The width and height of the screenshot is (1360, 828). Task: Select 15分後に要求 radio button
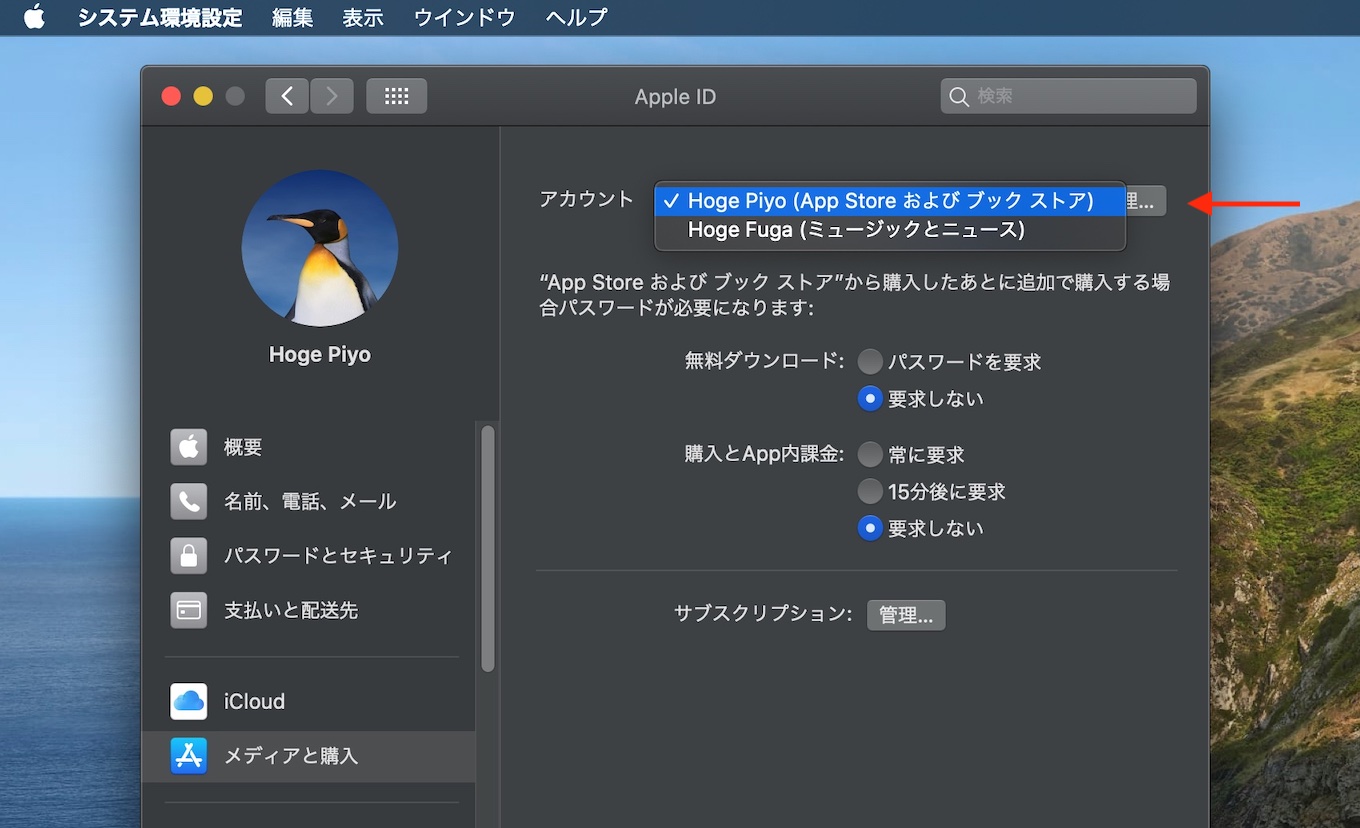click(x=870, y=491)
